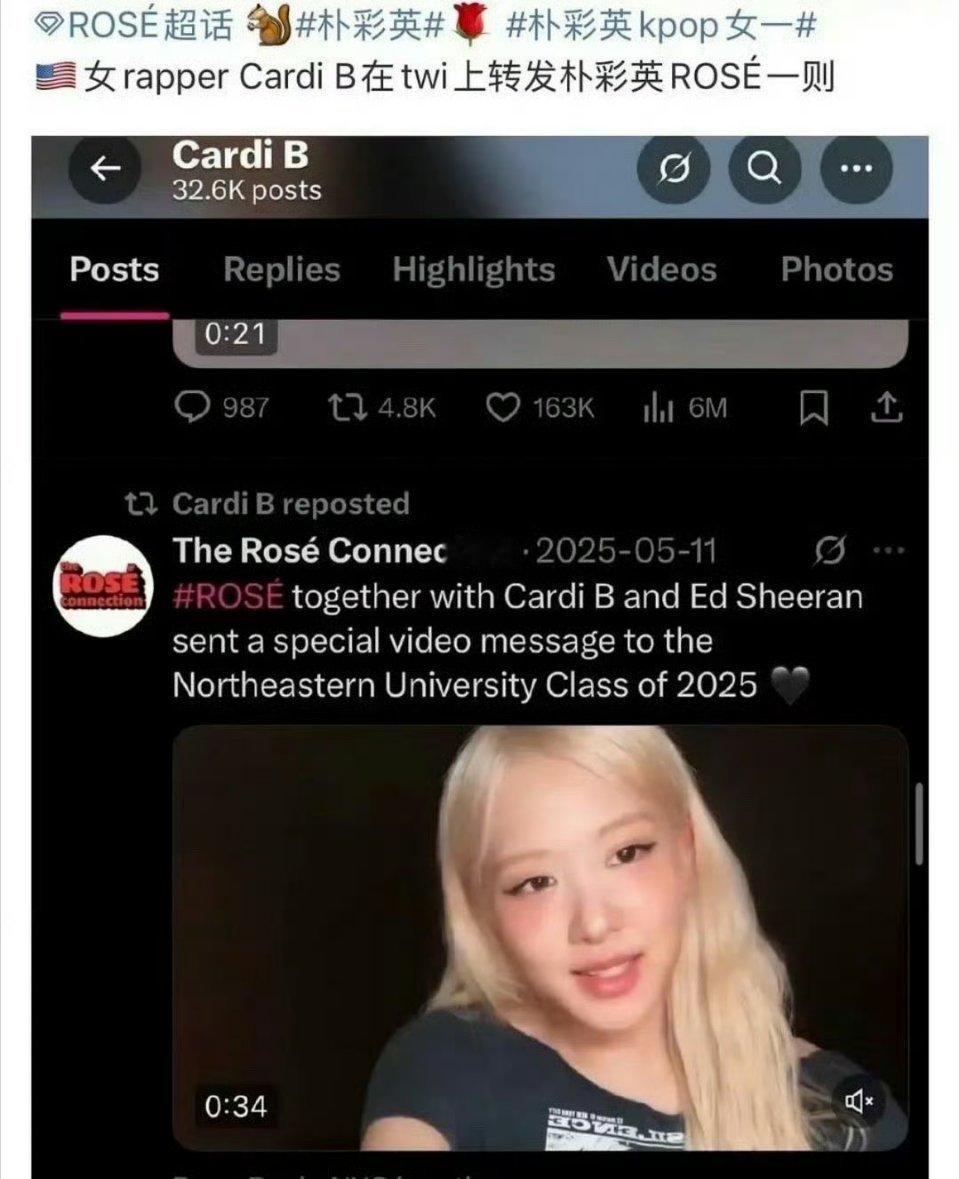Switch to the Replies tab
The height and width of the screenshot is (1179, 960).
click(281, 269)
